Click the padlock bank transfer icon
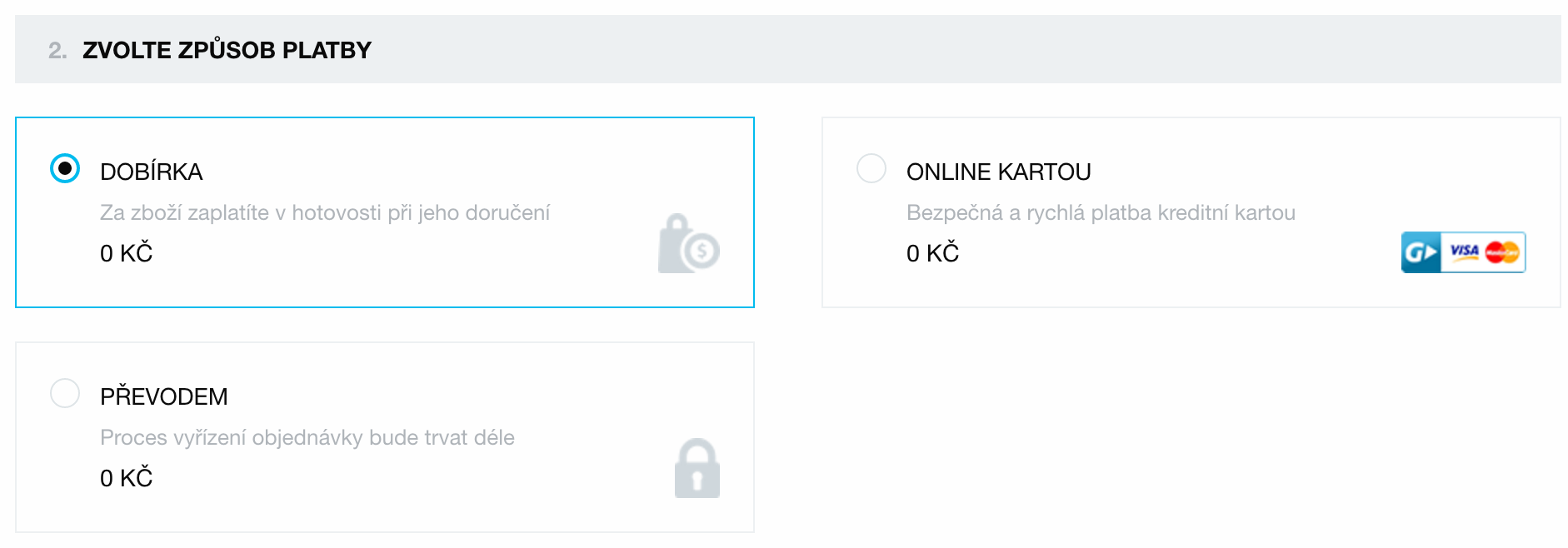The image size is (1568, 548). (x=697, y=468)
